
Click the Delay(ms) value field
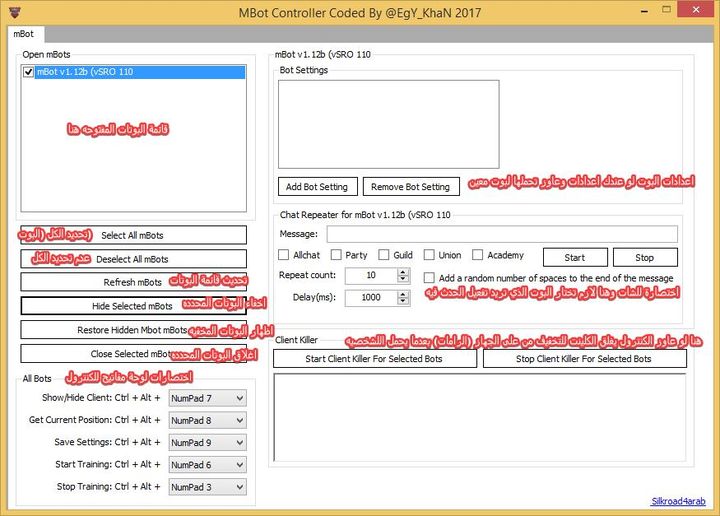371,297
